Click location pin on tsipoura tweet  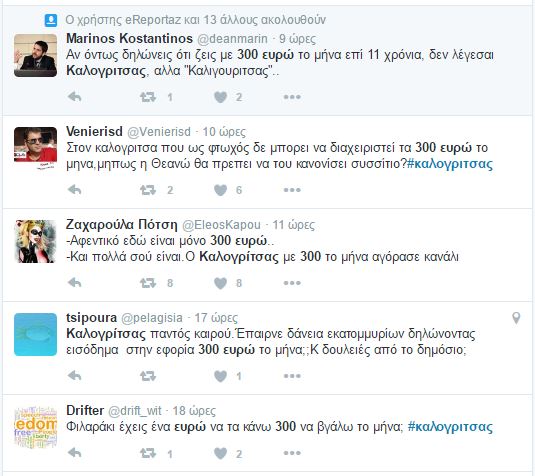516,318
